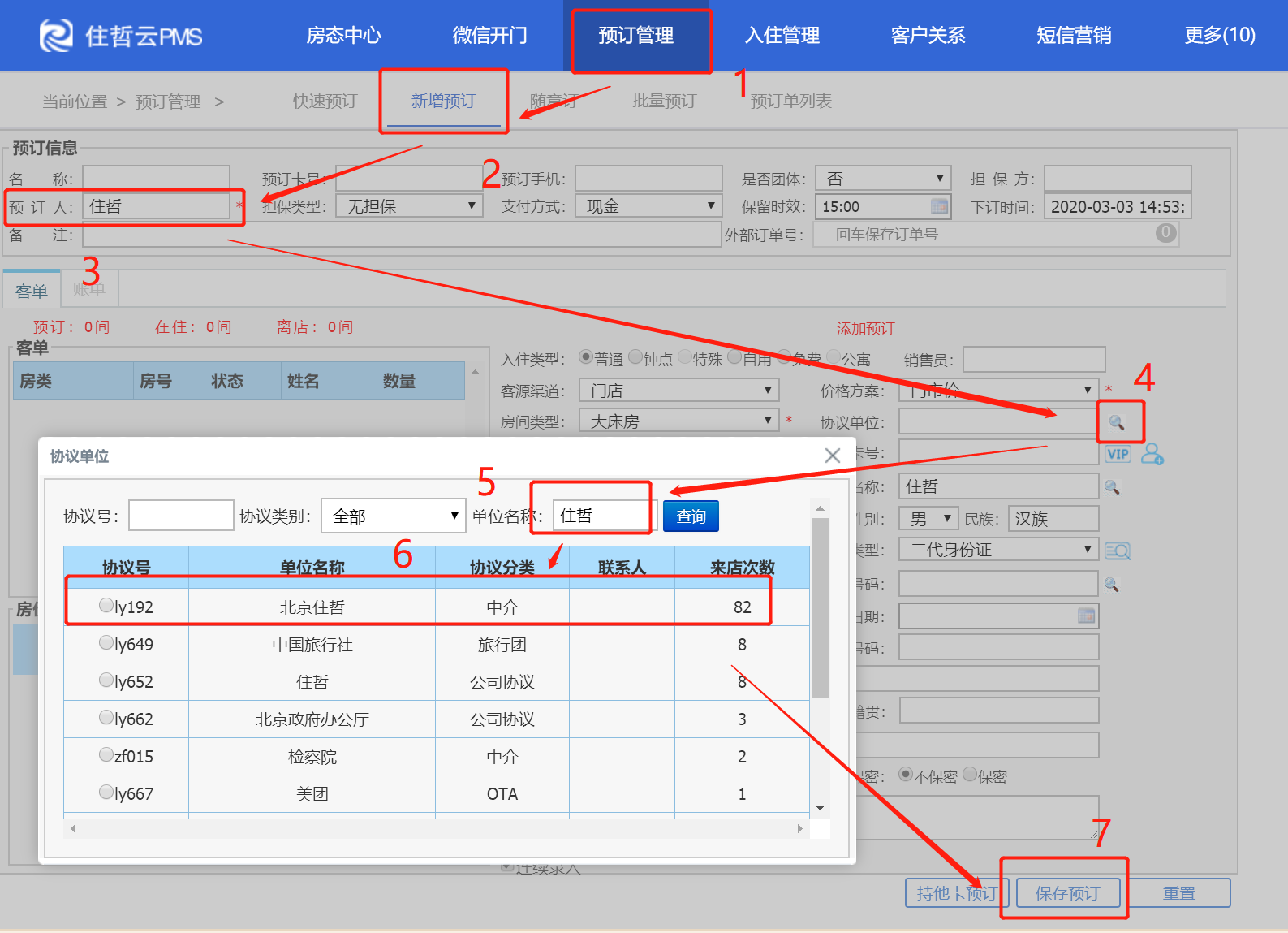
Task: Click magnifier beside ID number field
Action: click(x=1112, y=584)
